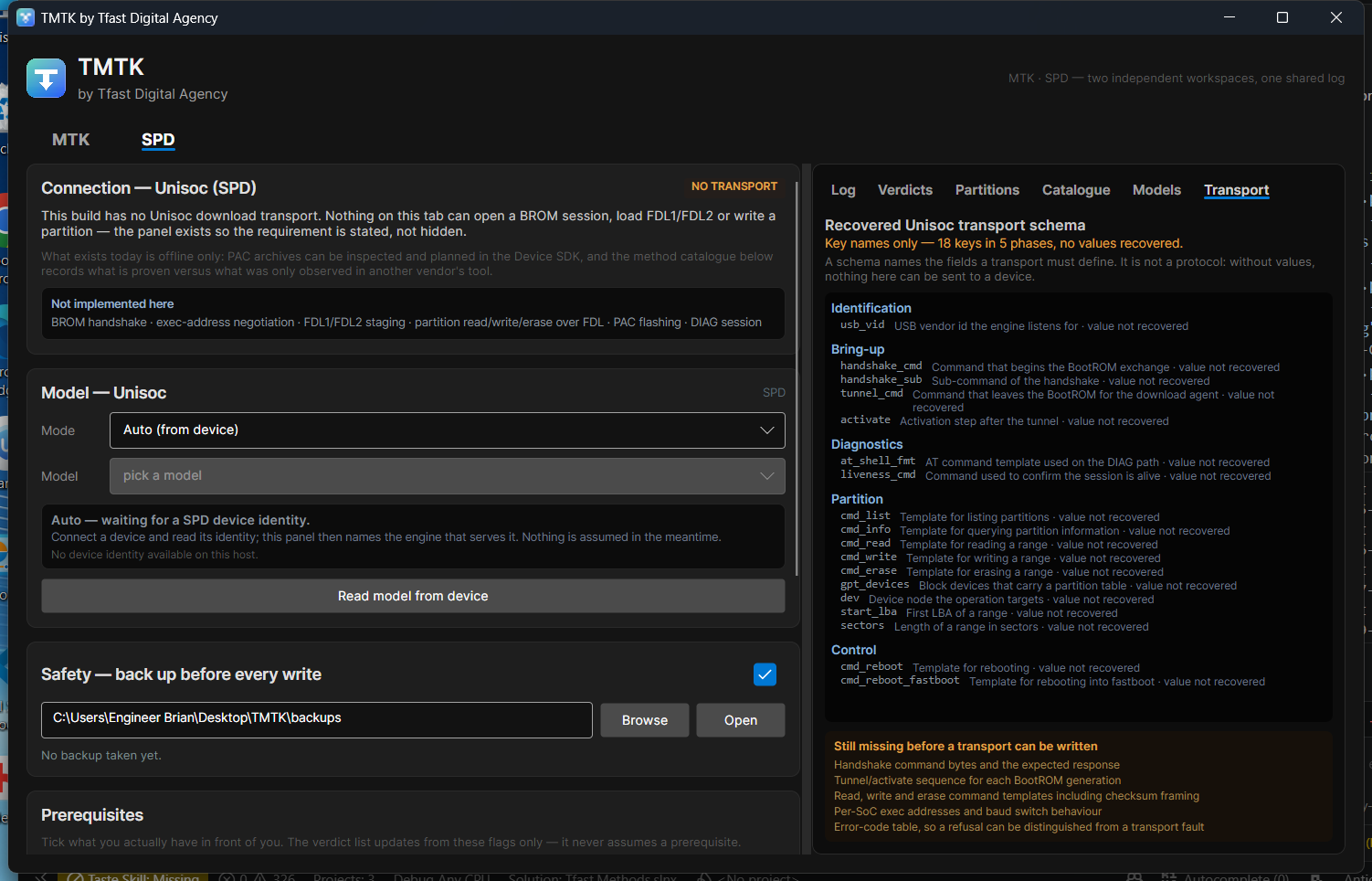Viewport: 1372px width, 881px height.
Task: Click the Prerequisites section heading
Action: pos(92,815)
